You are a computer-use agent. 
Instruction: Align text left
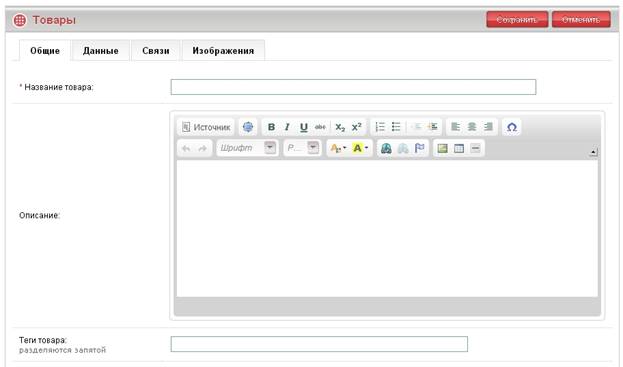click(455, 127)
